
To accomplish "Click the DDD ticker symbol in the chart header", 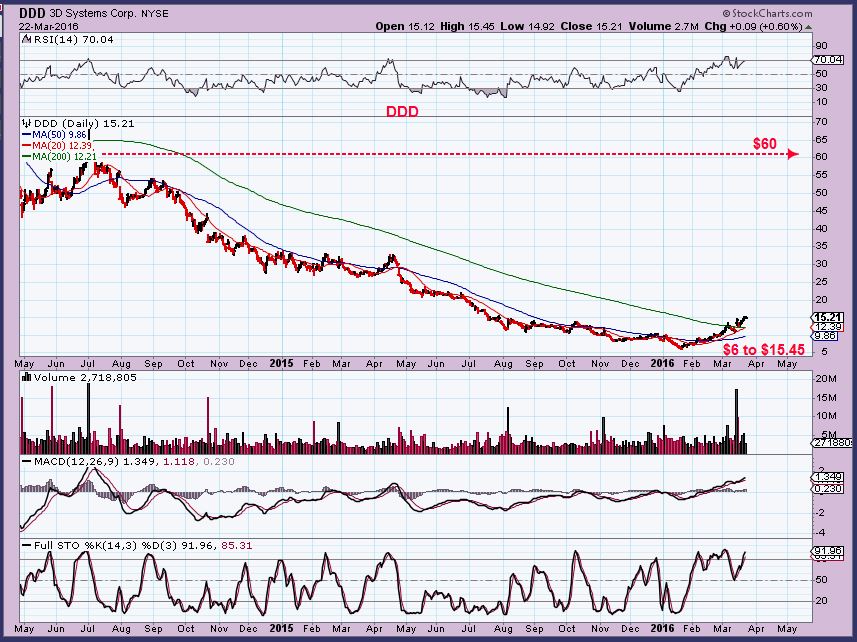I will tap(32, 14).
